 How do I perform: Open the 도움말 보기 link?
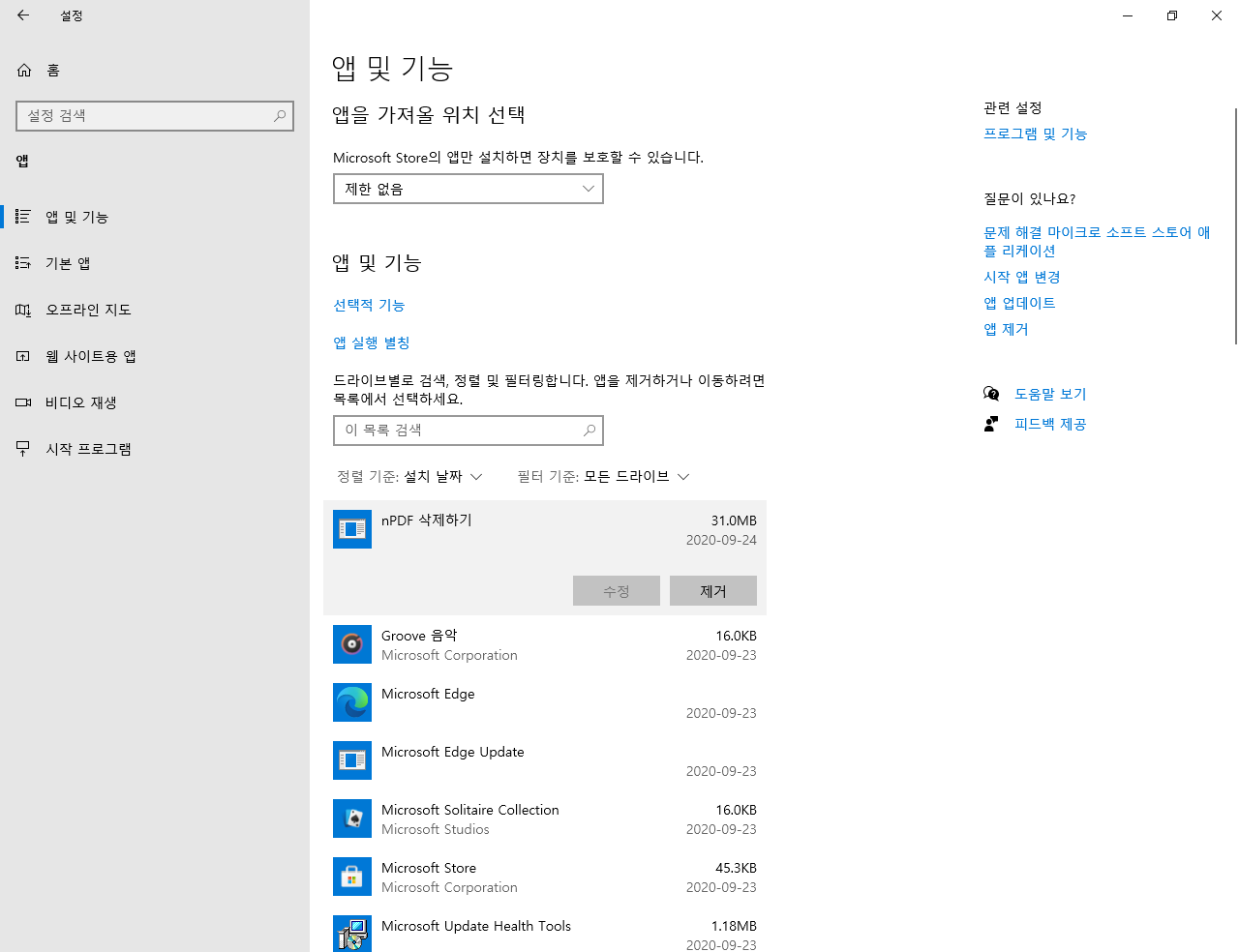pyautogui.click(x=1050, y=394)
